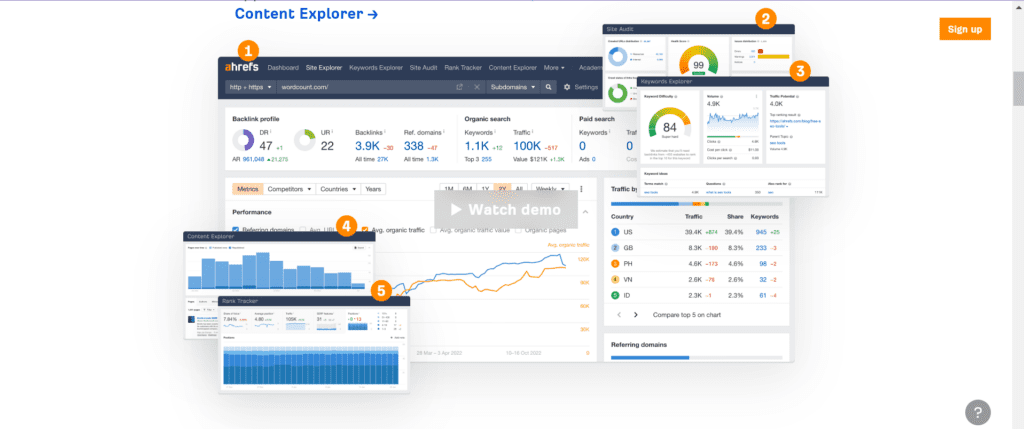Image resolution: width=1024 pixels, height=429 pixels.
Task: Click the orange Sign up button
Action: (x=965, y=29)
